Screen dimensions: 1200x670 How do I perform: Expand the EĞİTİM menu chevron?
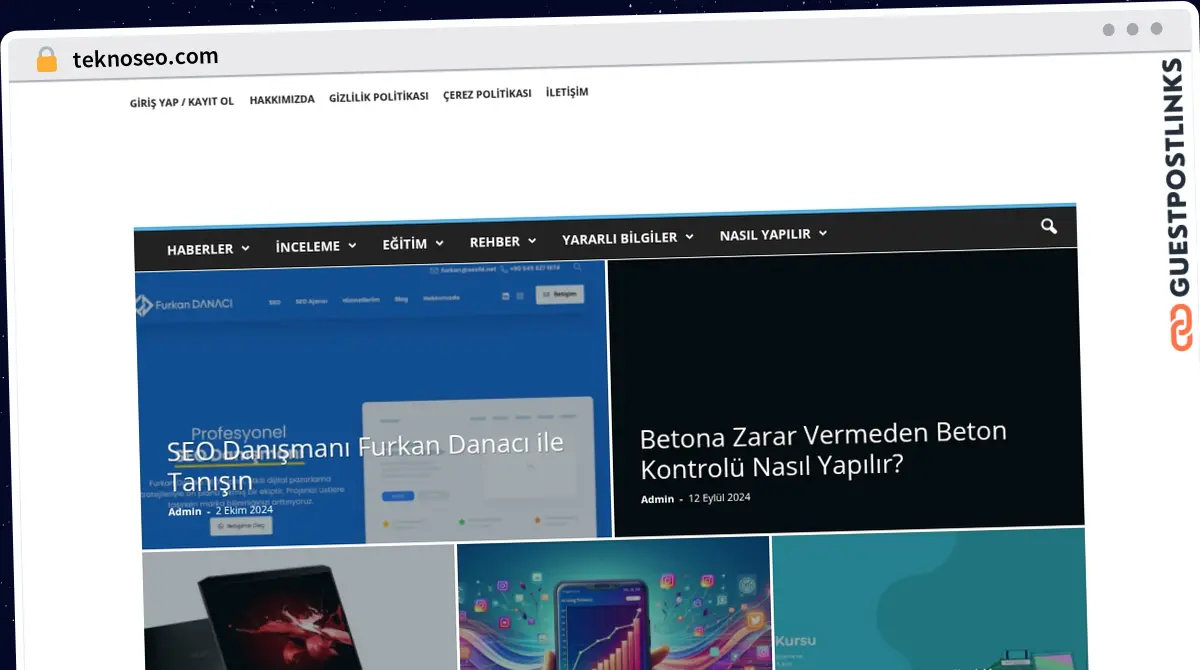click(x=439, y=243)
